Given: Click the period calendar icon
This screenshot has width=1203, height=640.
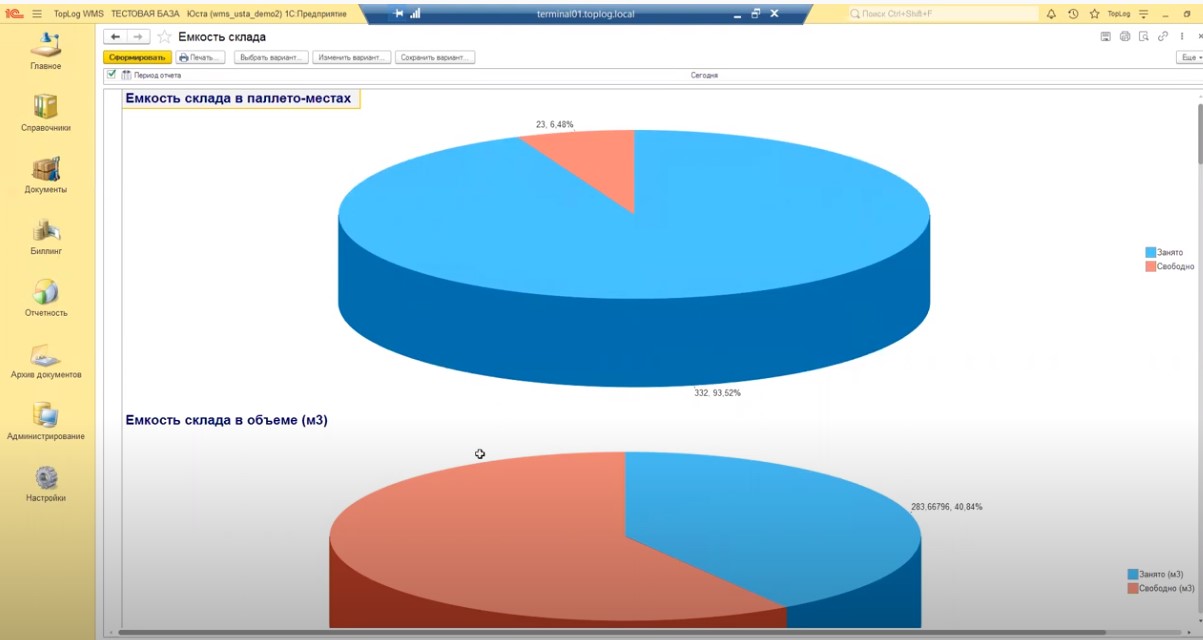Looking at the screenshot, I should (127, 75).
